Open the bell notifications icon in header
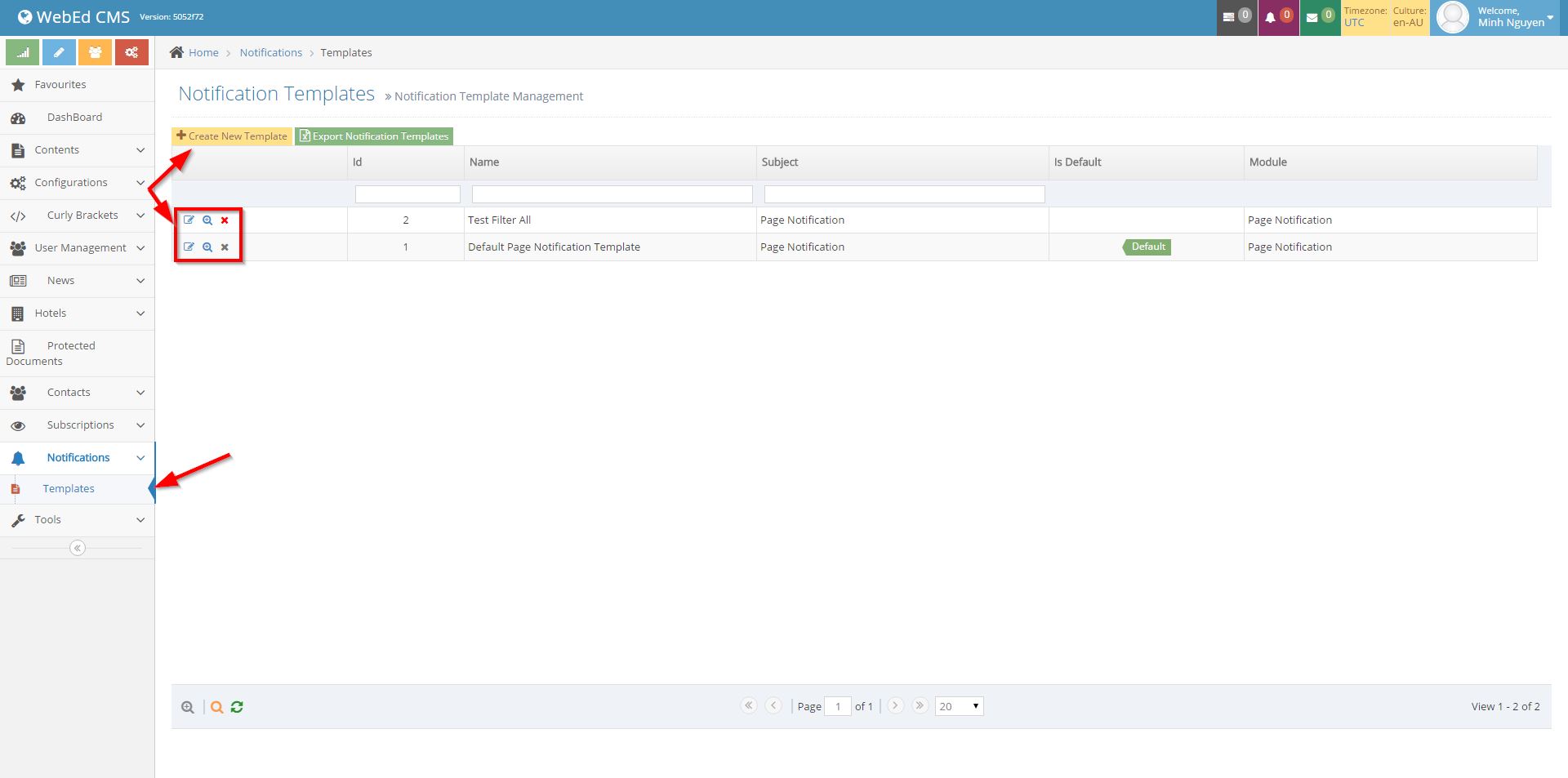Viewport: 1568px width, 778px height. click(x=1277, y=17)
